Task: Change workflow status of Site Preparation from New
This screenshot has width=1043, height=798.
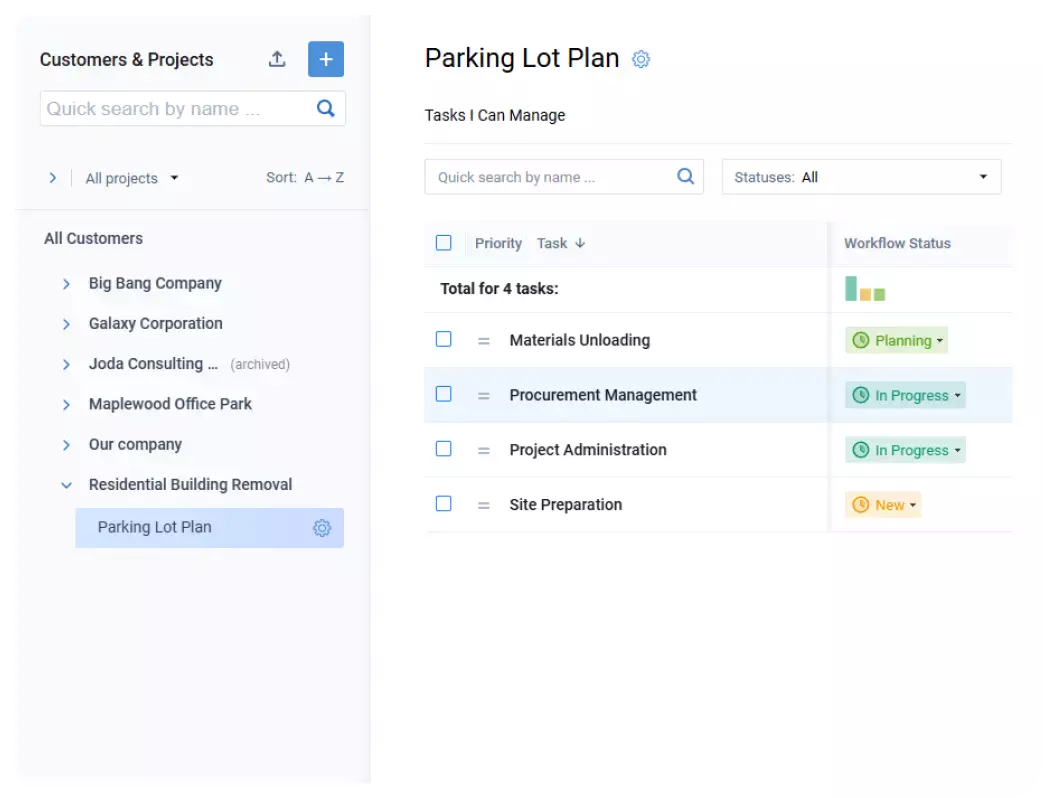Action: coord(883,505)
